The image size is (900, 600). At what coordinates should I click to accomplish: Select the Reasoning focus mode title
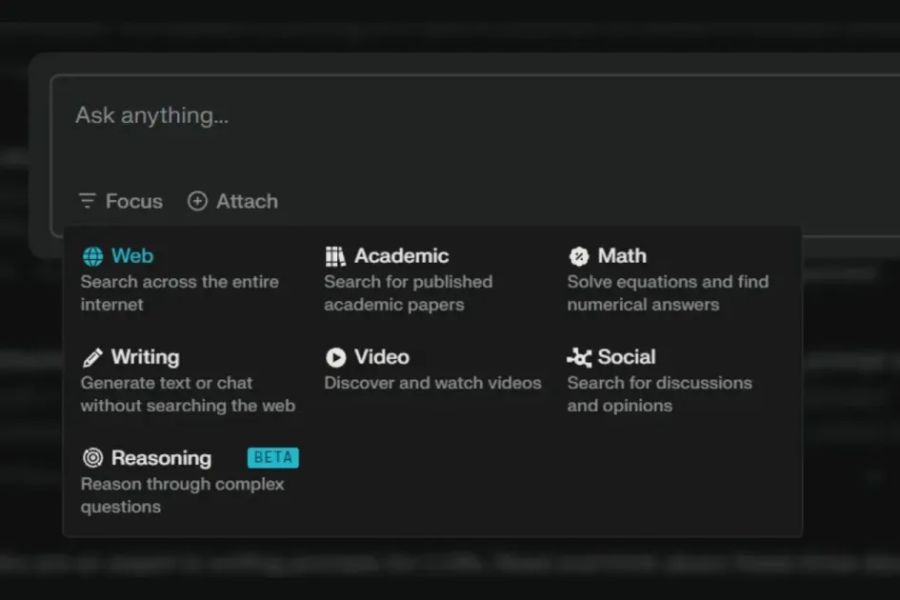pos(161,458)
